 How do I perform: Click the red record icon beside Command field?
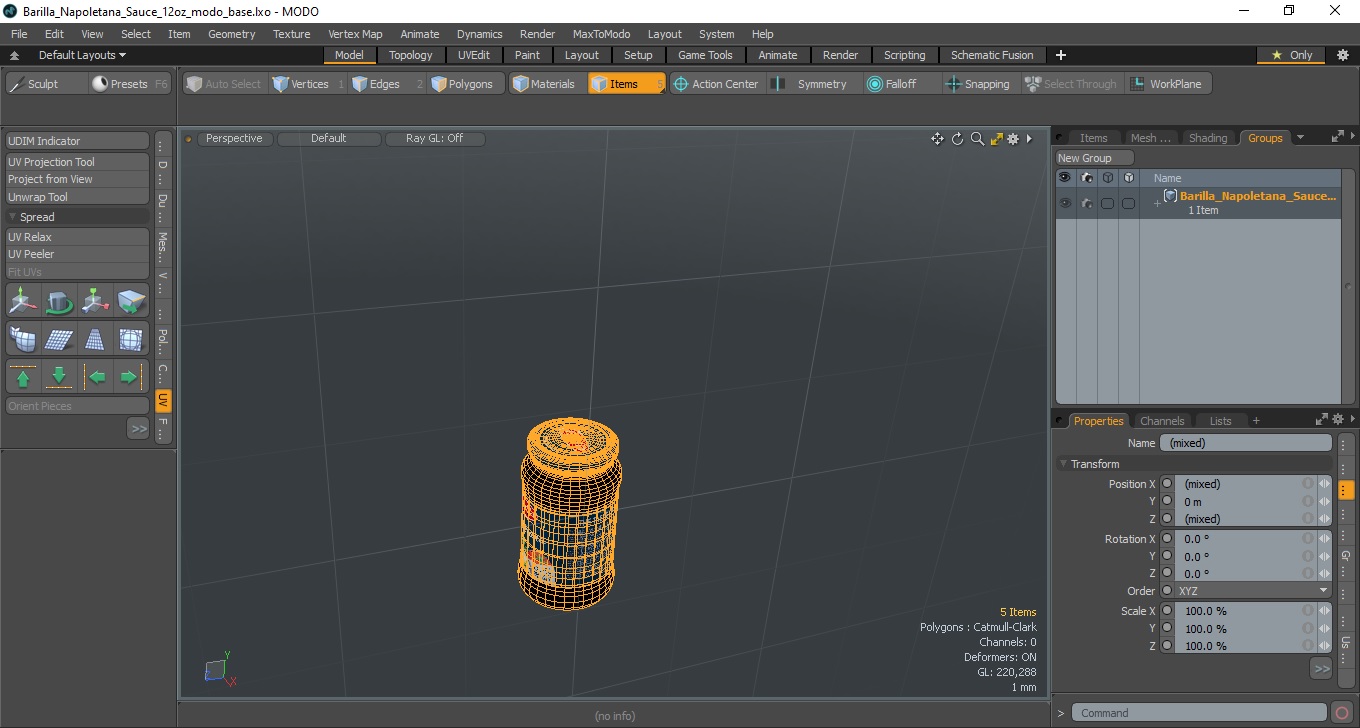click(x=1343, y=713)
